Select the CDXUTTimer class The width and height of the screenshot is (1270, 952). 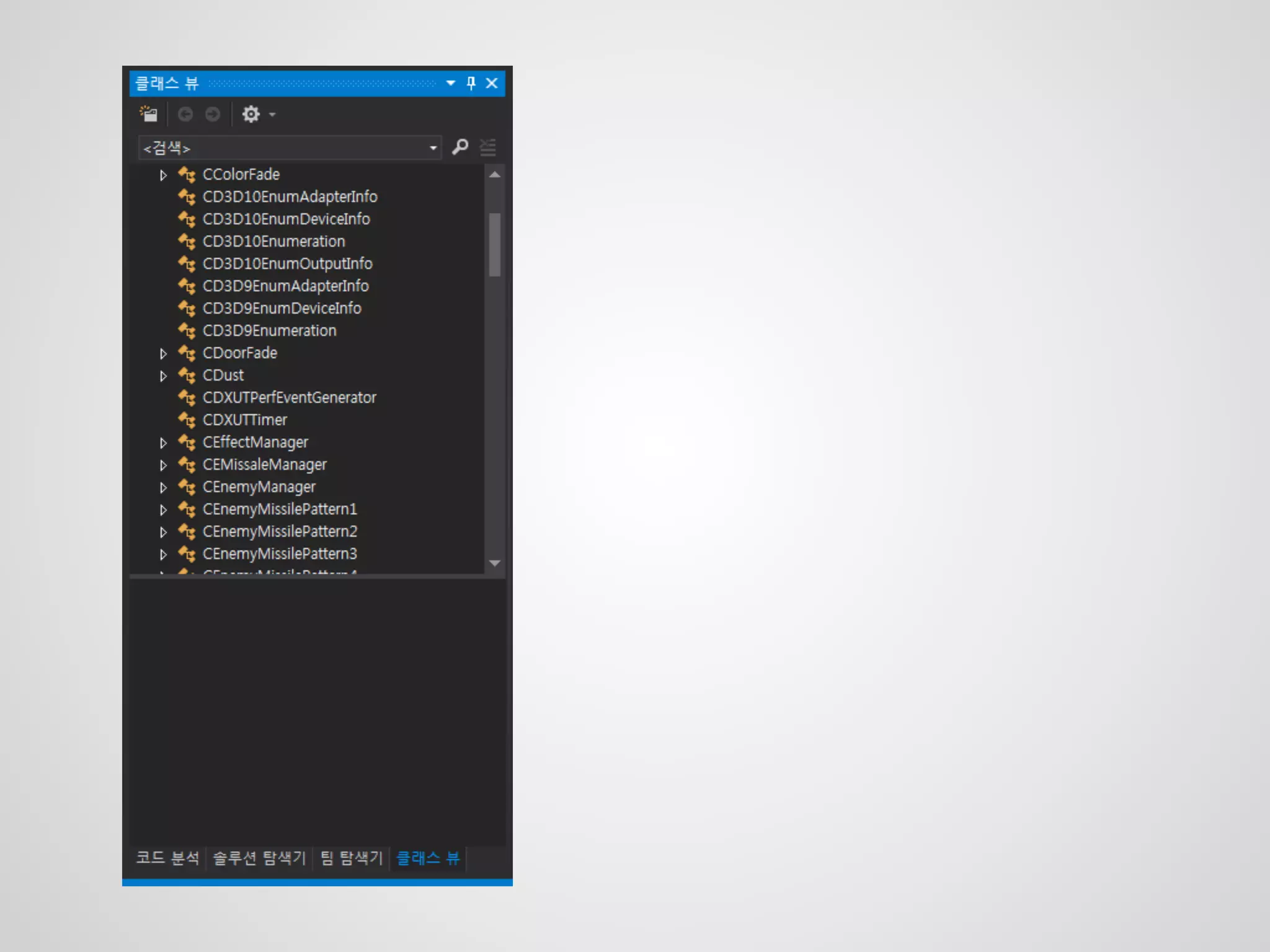click(245, 420)
